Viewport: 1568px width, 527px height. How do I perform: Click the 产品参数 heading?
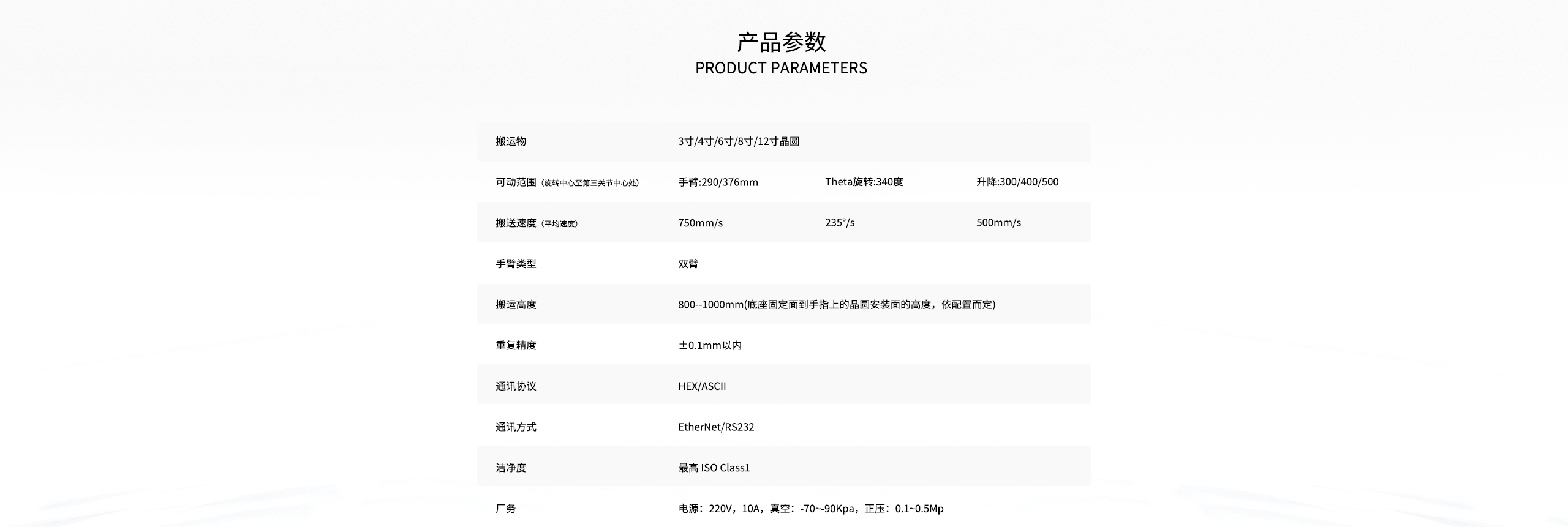(781, 42)
